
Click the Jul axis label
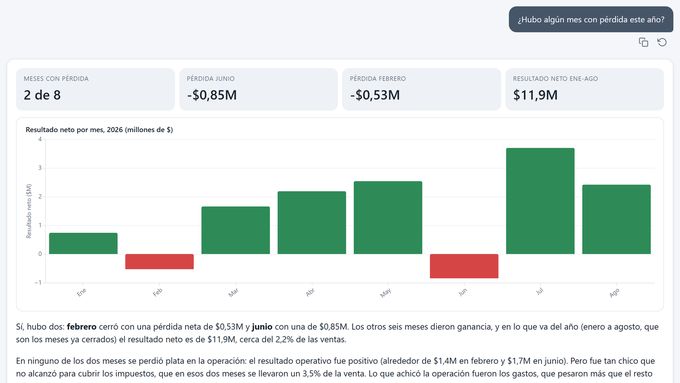(539, 291)
